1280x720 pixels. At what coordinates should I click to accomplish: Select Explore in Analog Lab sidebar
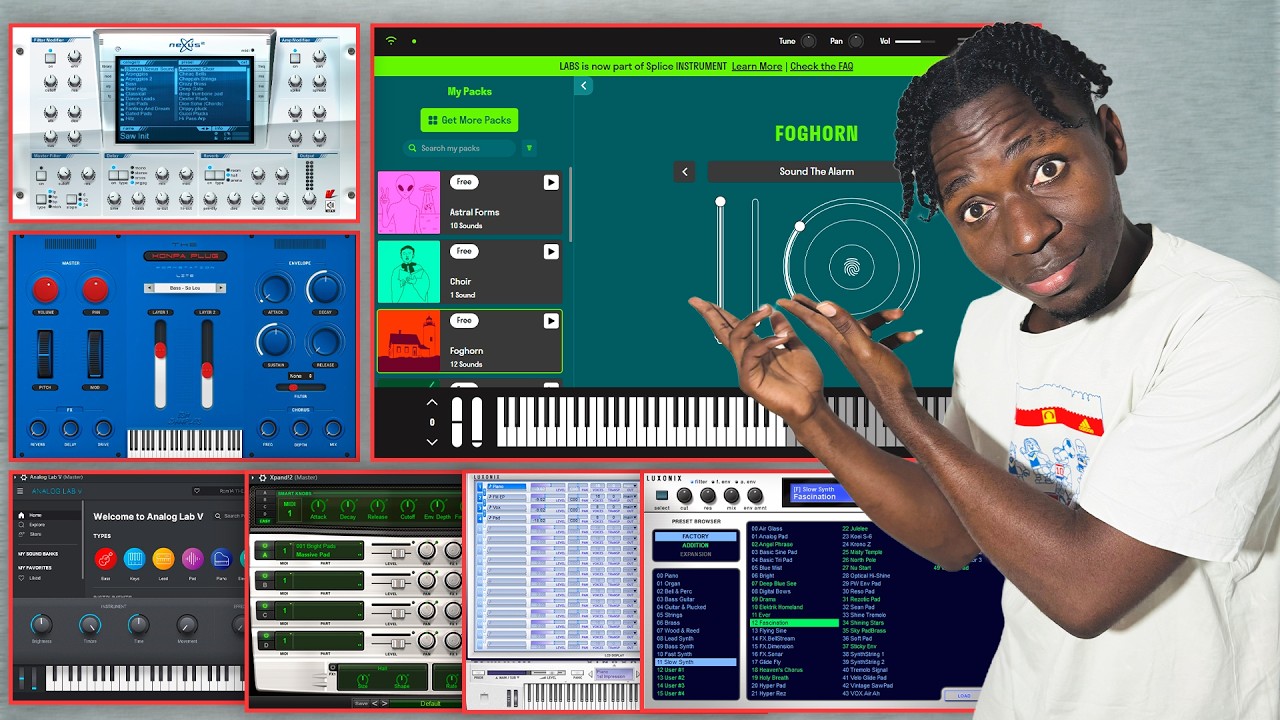click(36, 525)
